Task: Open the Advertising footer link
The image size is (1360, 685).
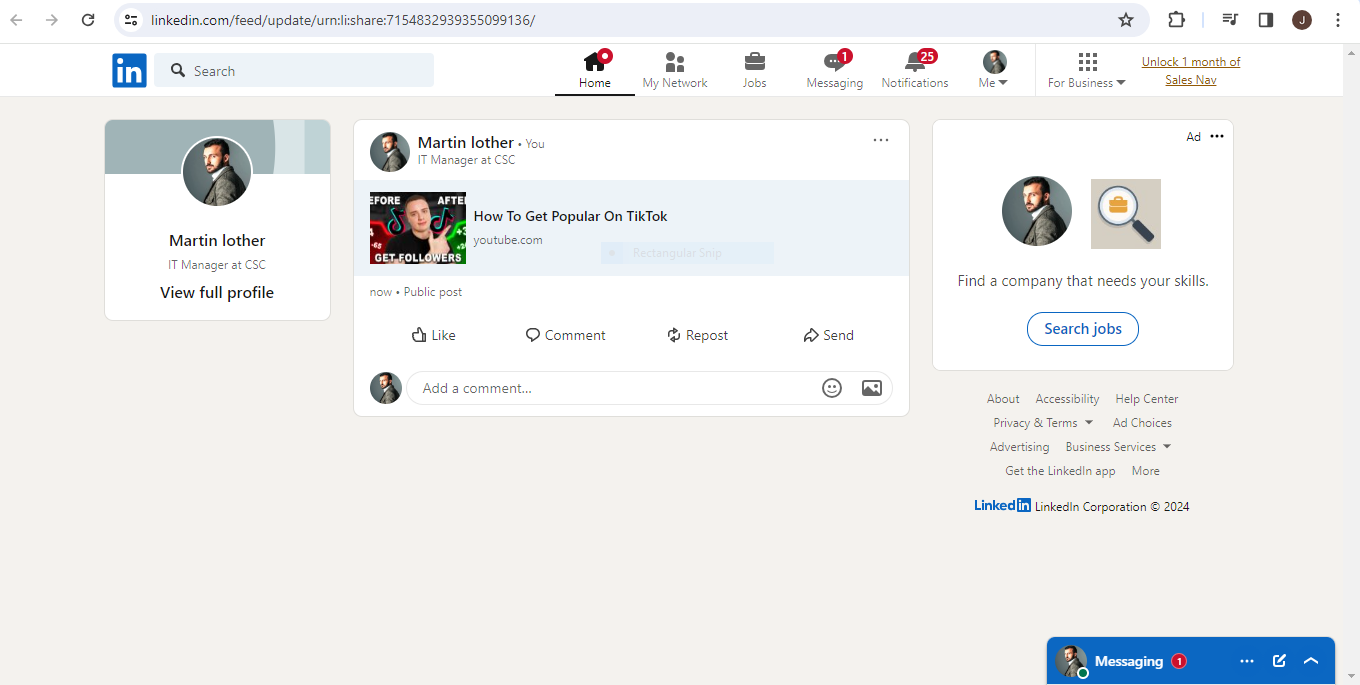Action: coord(1019,447)
